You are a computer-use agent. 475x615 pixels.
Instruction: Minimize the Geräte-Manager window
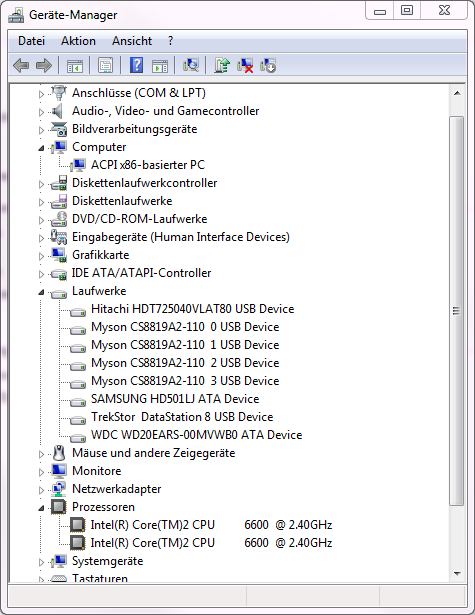tap(379, 11)
